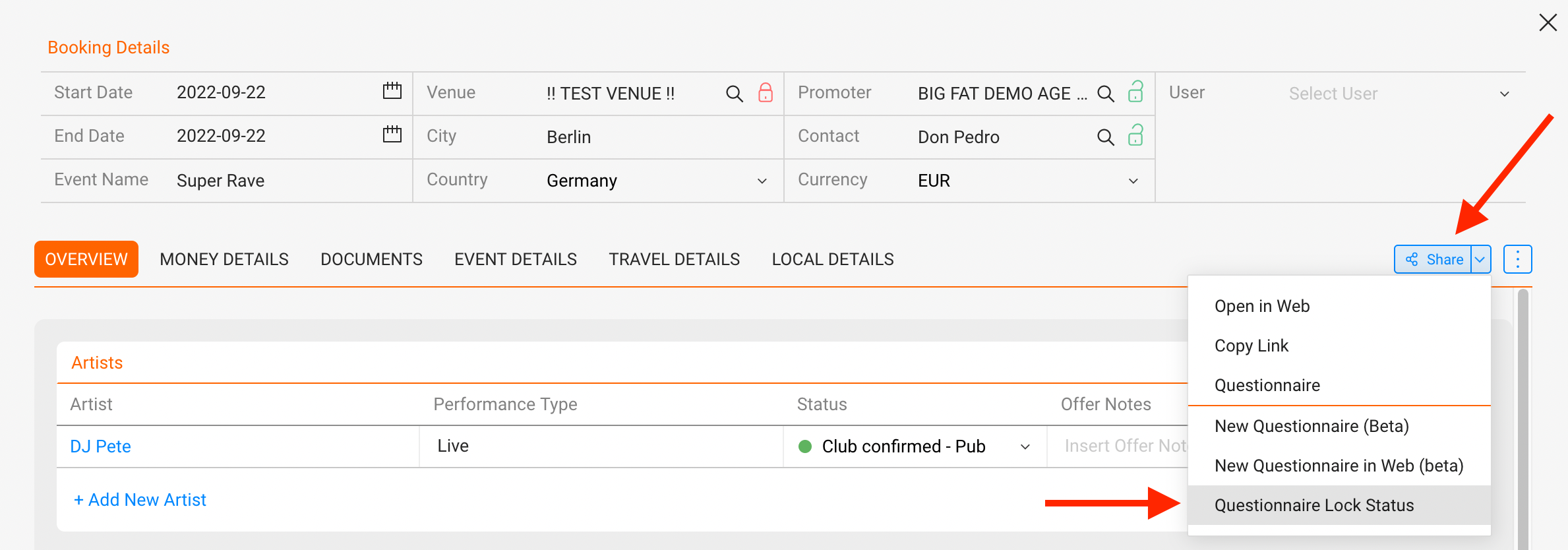
Task: Search for a different Promoter
Action: coord(1105,93)
